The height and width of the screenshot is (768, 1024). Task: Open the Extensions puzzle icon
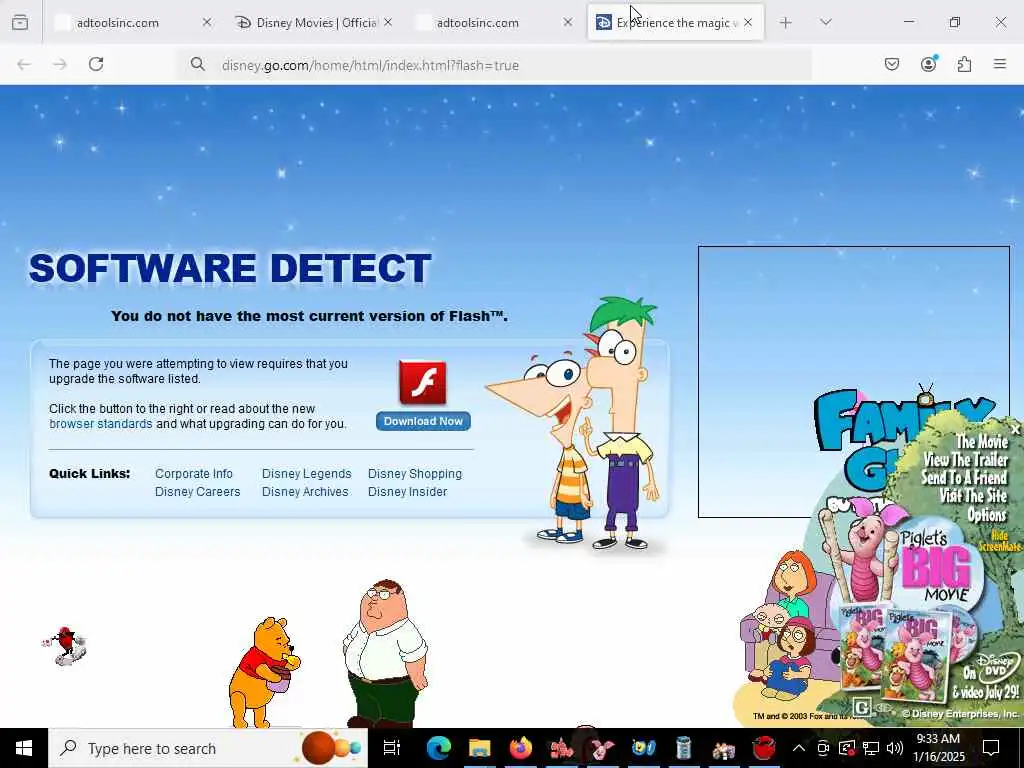coord(965,64)
